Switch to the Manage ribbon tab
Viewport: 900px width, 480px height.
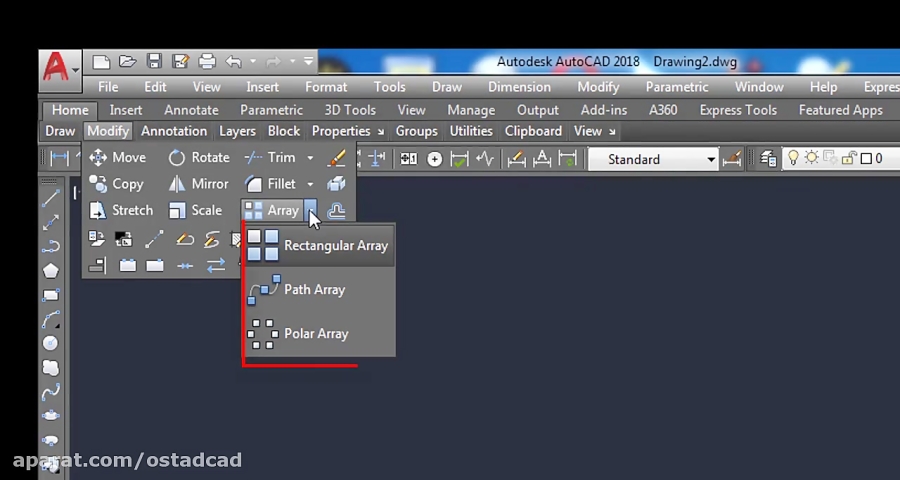click(471, 110)
